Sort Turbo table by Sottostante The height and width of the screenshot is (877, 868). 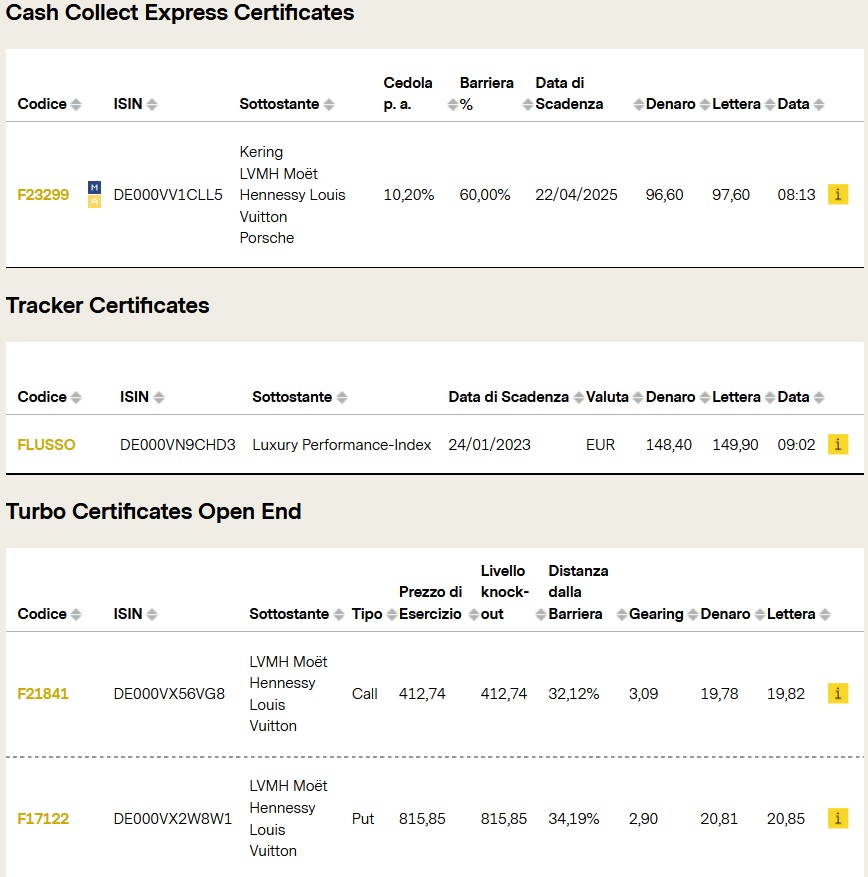(338, 615)
